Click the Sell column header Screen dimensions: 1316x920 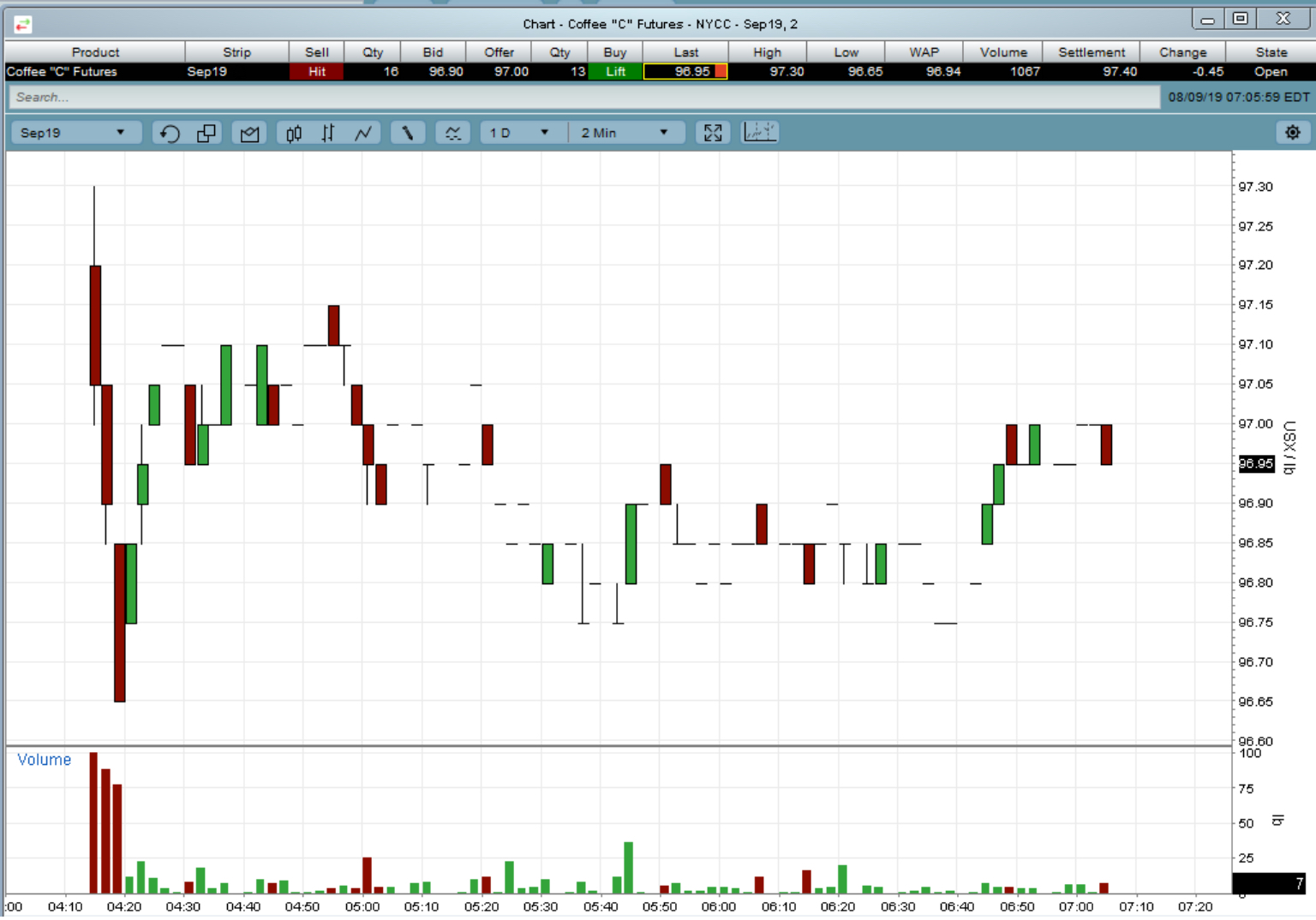pos(317,52)
